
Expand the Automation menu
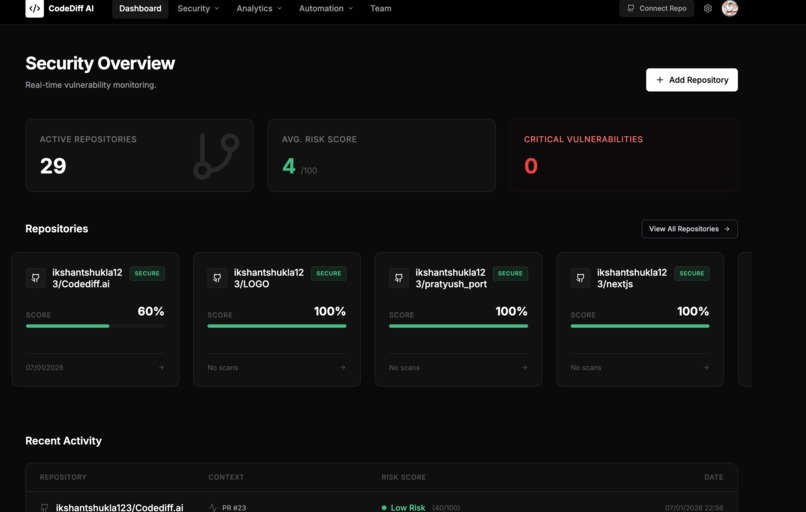point(326,8)
